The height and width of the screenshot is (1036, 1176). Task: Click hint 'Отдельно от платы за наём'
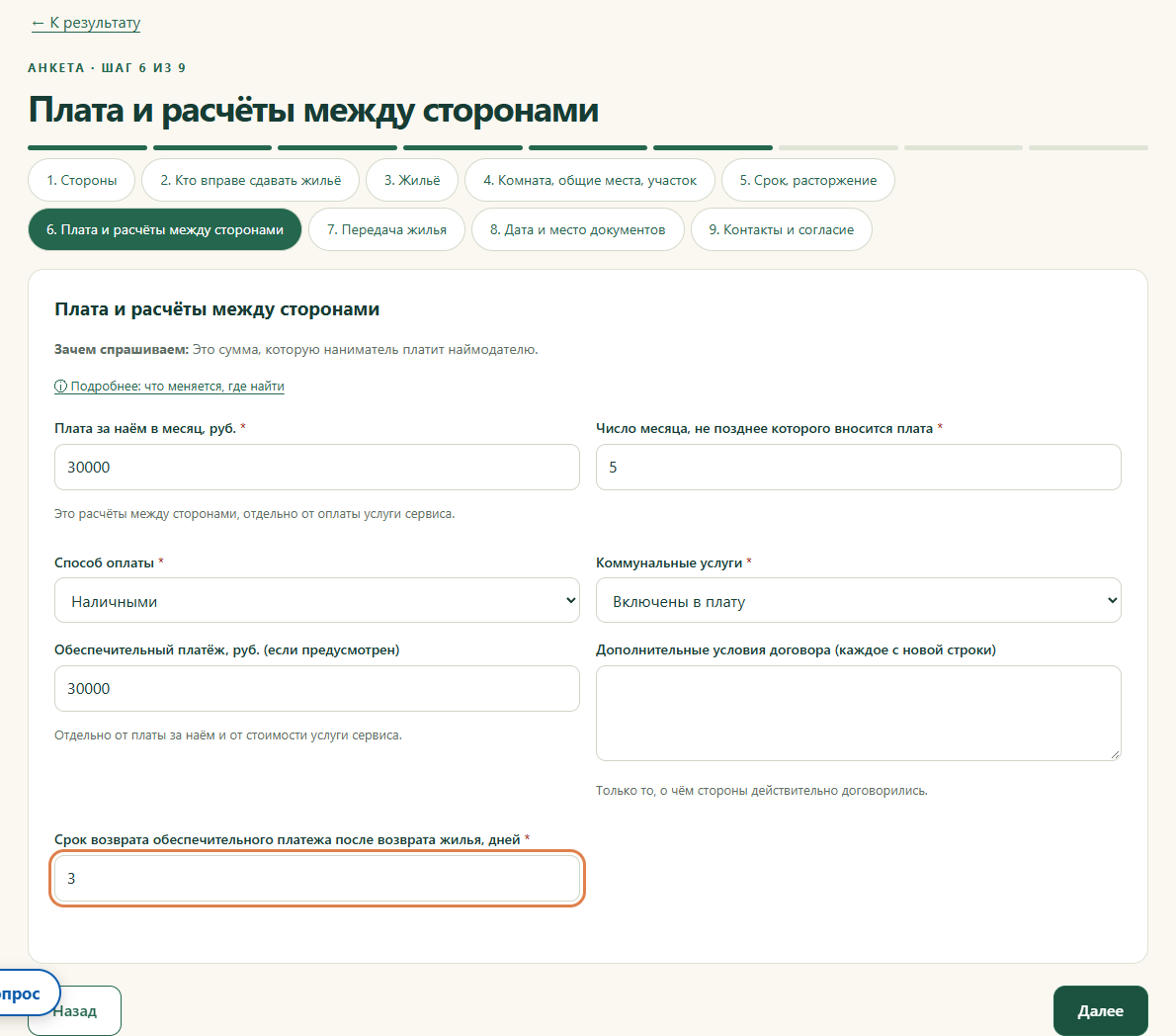pos(228,735)
